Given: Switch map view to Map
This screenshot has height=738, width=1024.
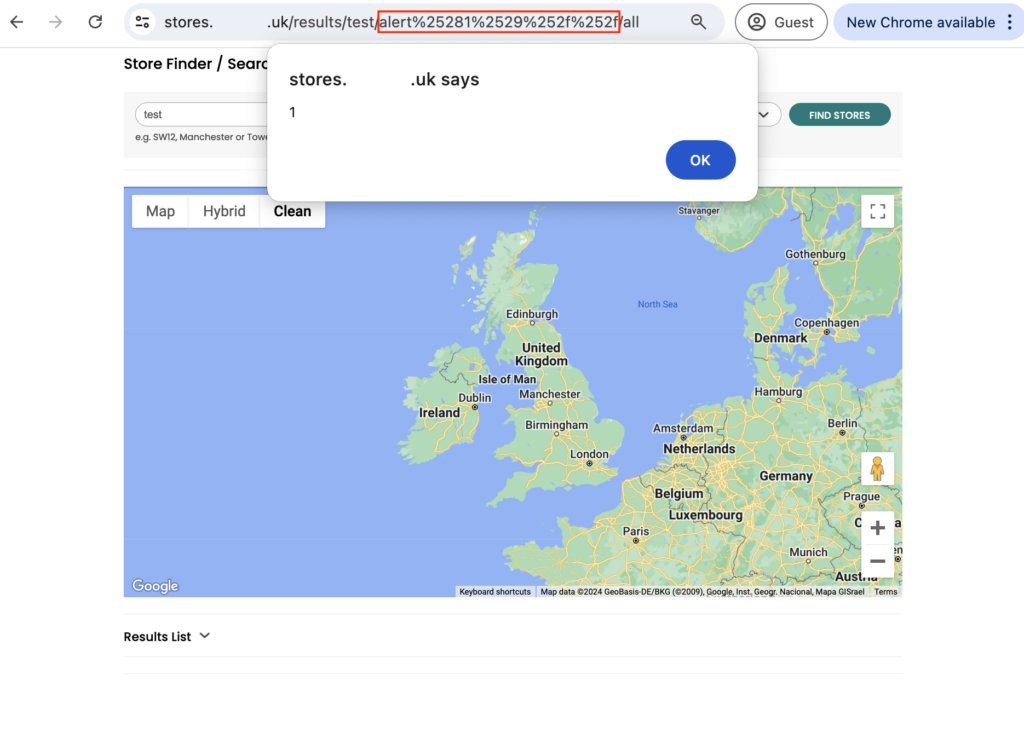Looking at the screenshot, I should point(160,212).
